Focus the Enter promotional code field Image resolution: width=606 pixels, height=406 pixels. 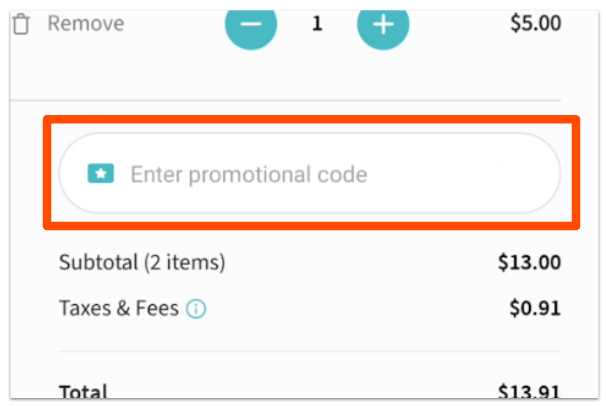310,174
